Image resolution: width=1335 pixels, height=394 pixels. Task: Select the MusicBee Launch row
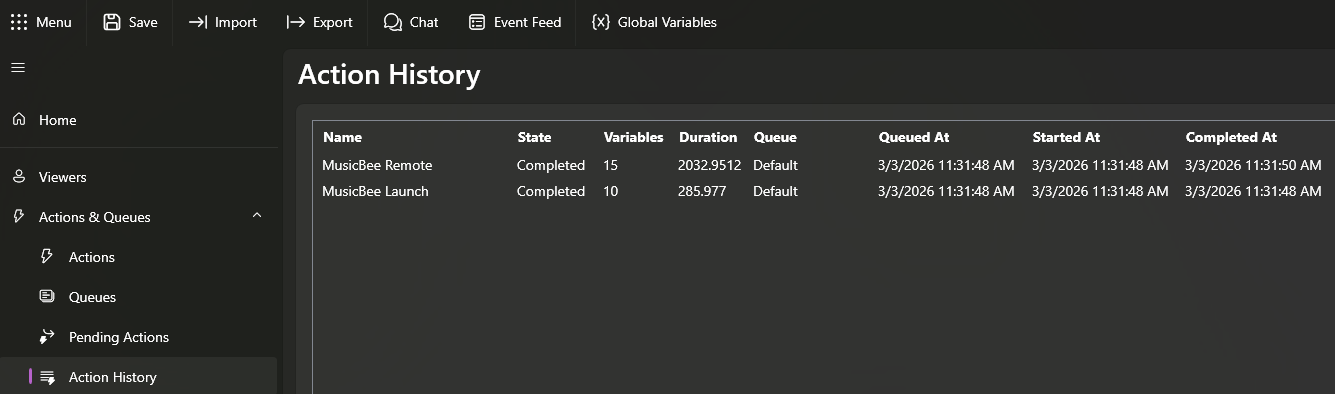tap(823, 191)
